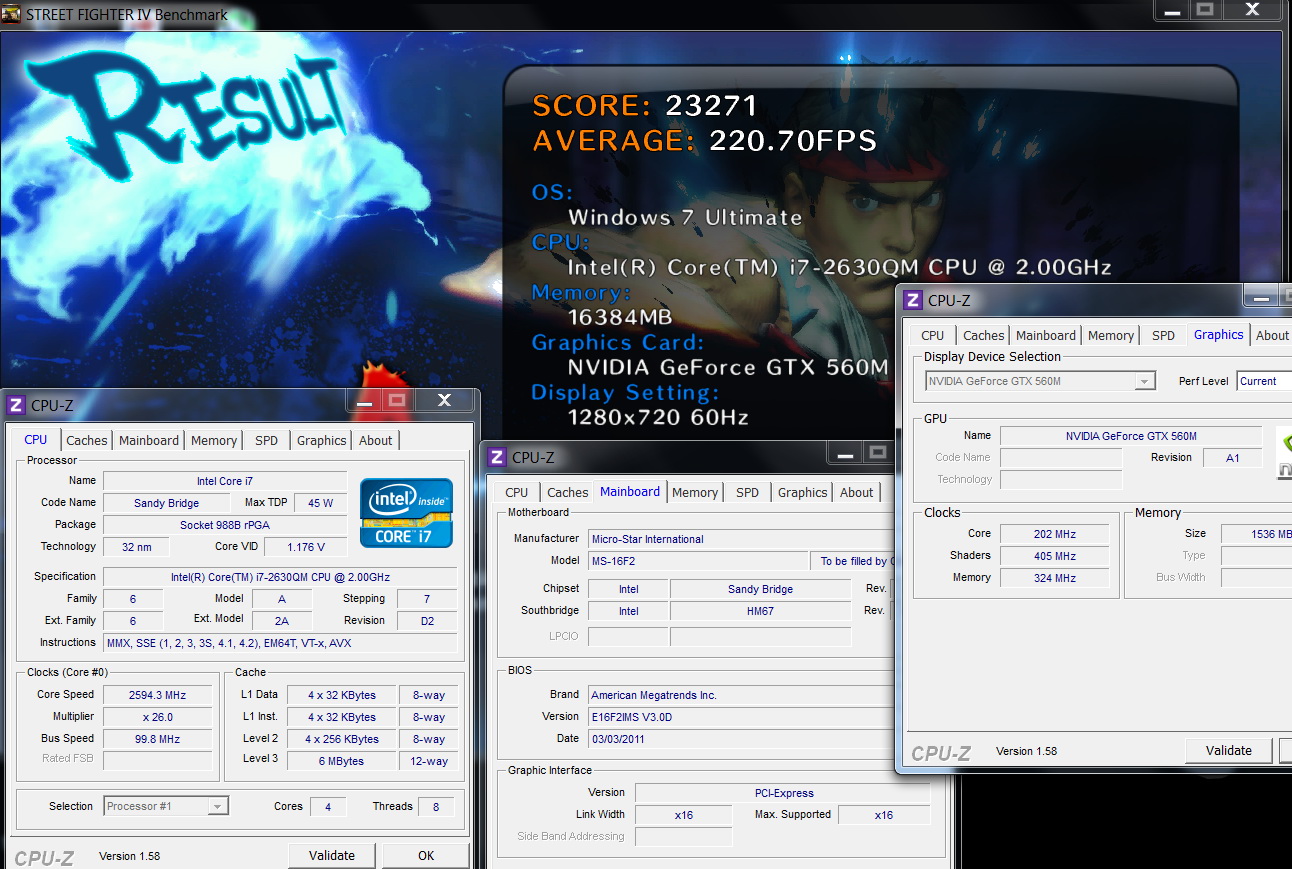Image resolution: width=1292 pixels, height=869 pixels.
Task: Minimize the left CPU-Z window
Action: [365, 400]
